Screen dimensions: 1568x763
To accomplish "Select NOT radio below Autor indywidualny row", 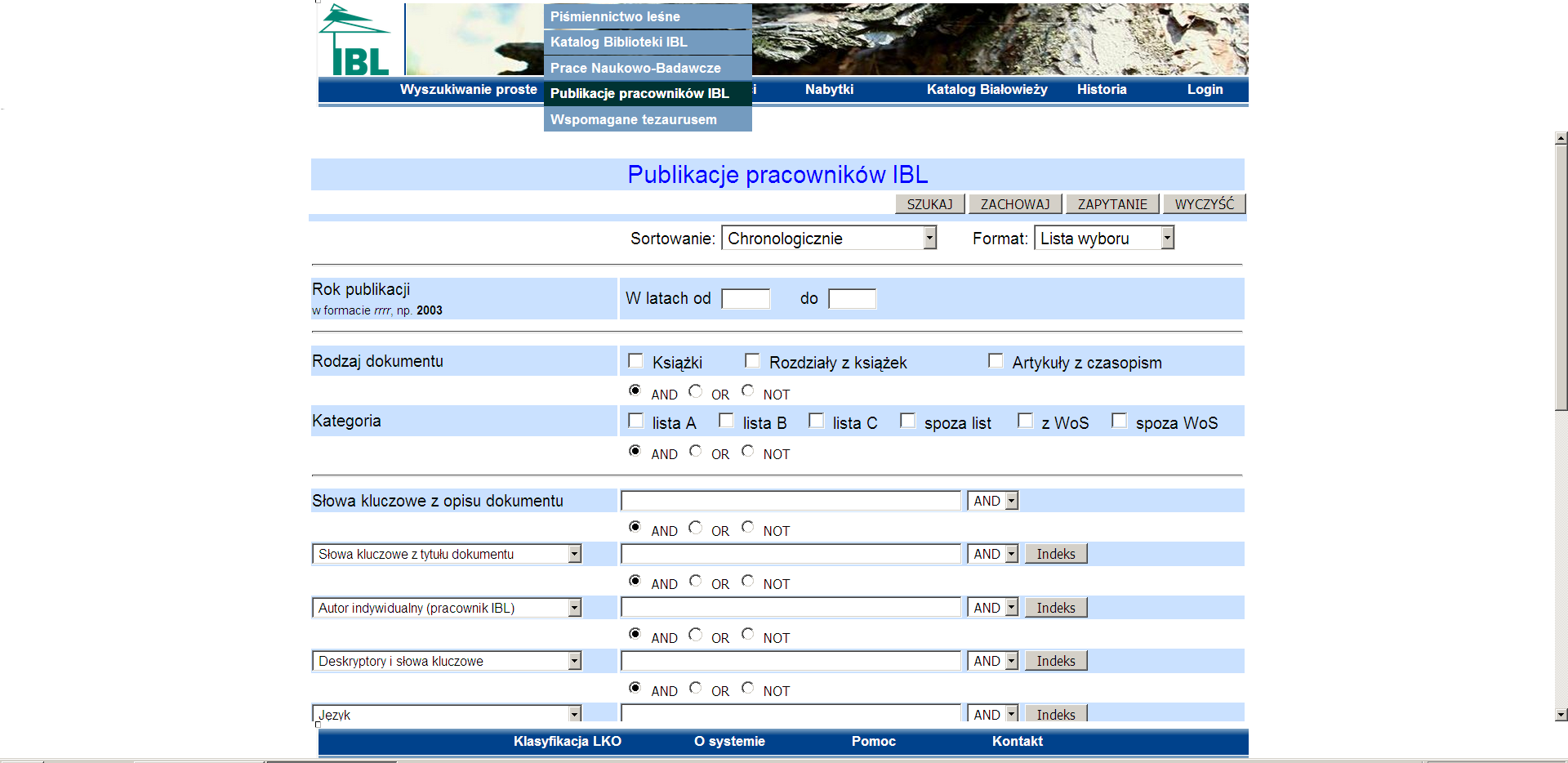I will (x=747, y=635).
